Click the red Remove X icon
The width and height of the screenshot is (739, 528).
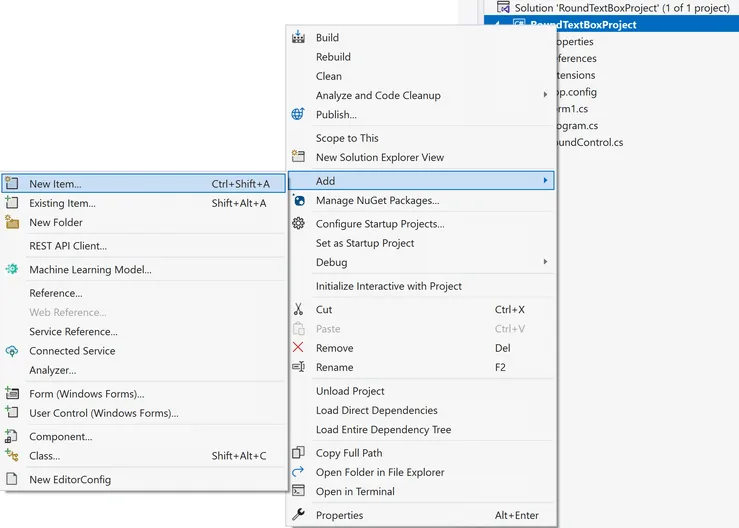coord(298,347)
